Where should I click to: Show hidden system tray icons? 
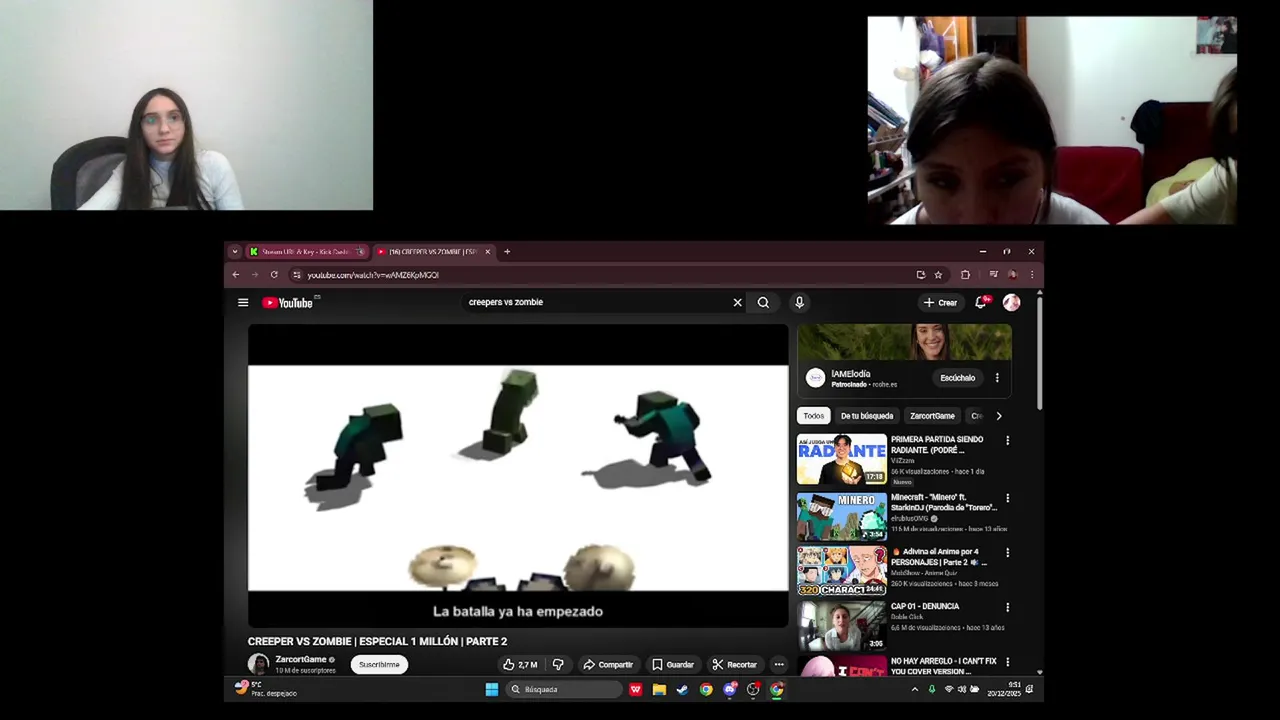914,689
